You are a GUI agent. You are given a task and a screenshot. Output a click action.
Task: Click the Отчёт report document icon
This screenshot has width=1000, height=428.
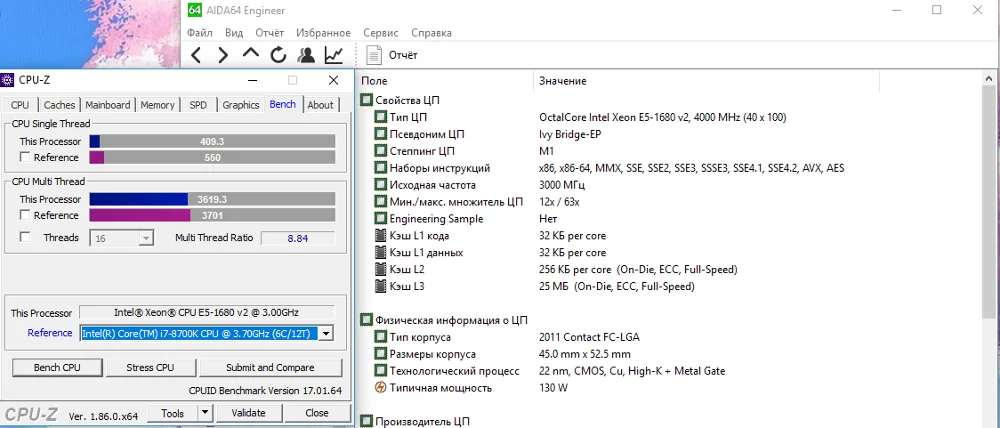[374, 55]
